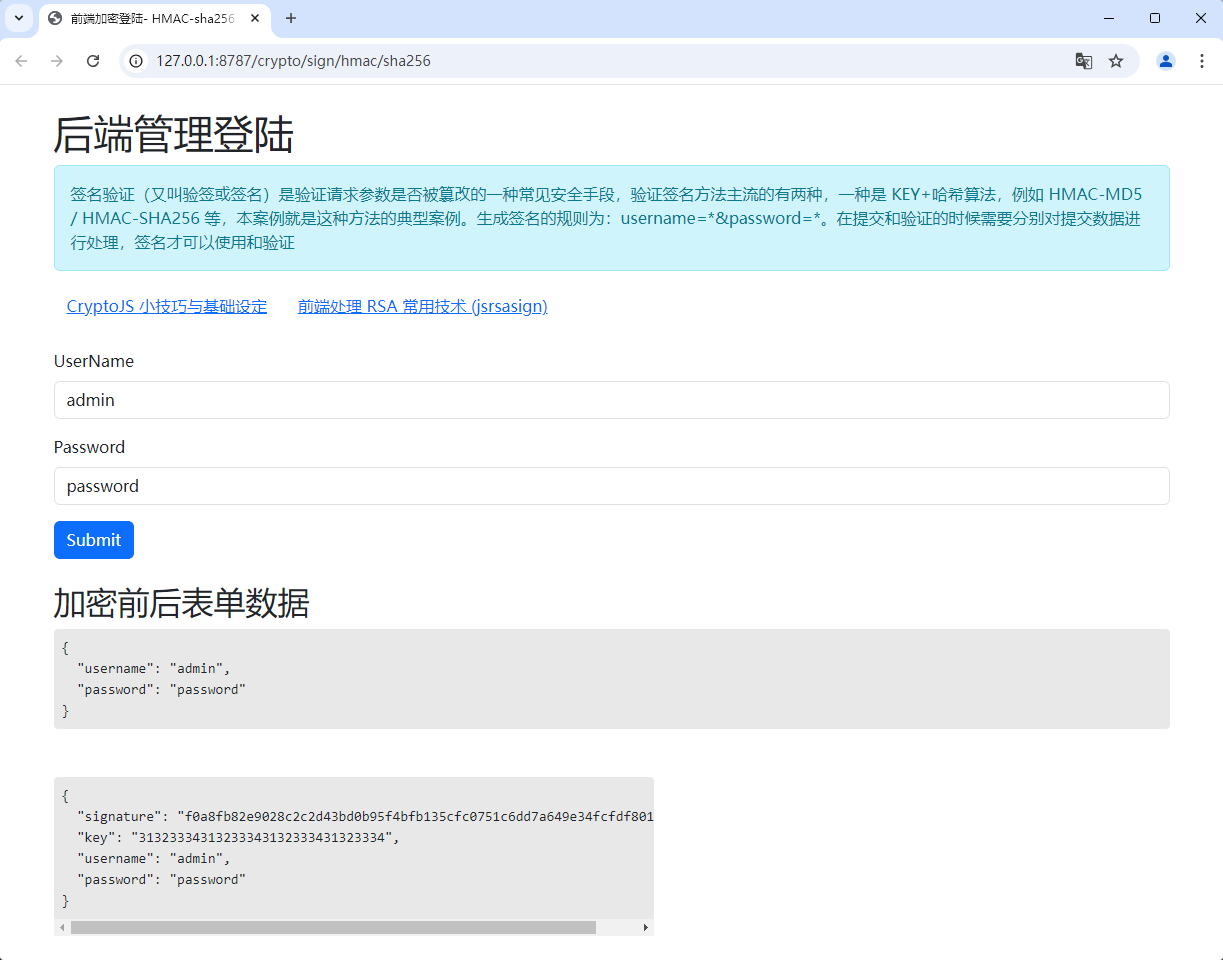Open 前端处理 RSA 常用技术 (jsrsasign) link

point(422,307)
